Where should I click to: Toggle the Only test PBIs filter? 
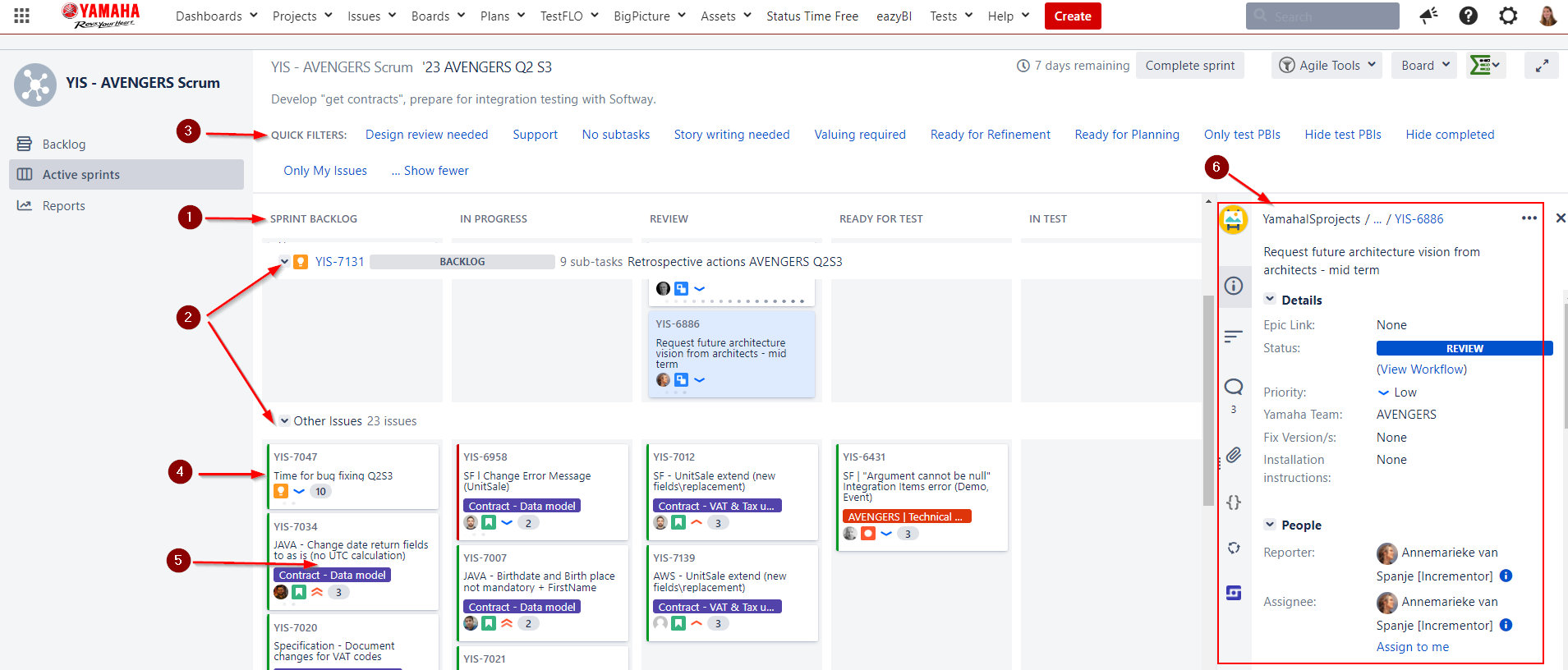(x=1242, y=135)
